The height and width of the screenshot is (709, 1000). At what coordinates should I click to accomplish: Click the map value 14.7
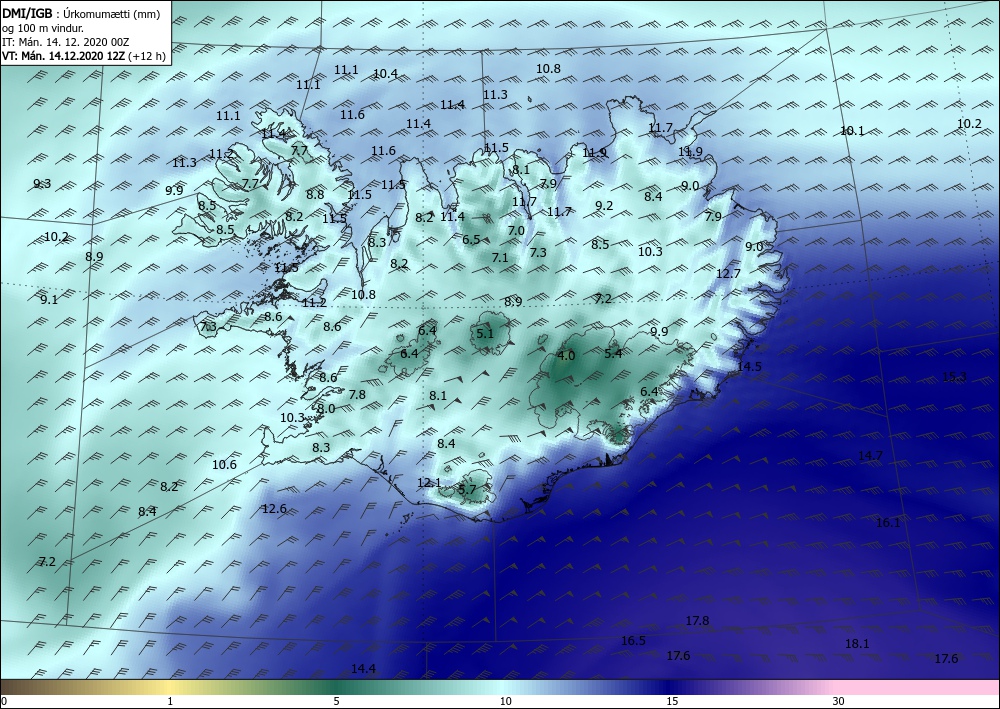click(x=871, y=456)
